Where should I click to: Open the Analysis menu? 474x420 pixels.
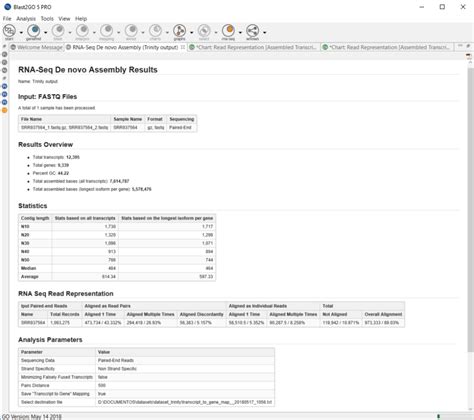coord(26,19)
